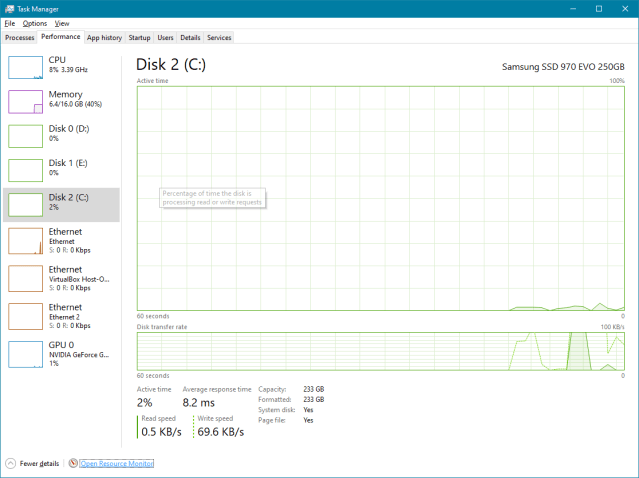Open the View menu
639x478 pixels.
coord(62,23)
